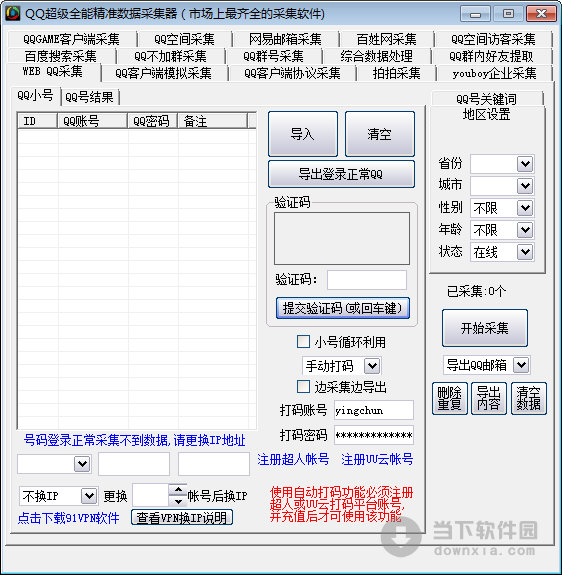Start collecting with 开始采集 button
Image resolution: width=562 pixels, height=575 pixels.
485,328
